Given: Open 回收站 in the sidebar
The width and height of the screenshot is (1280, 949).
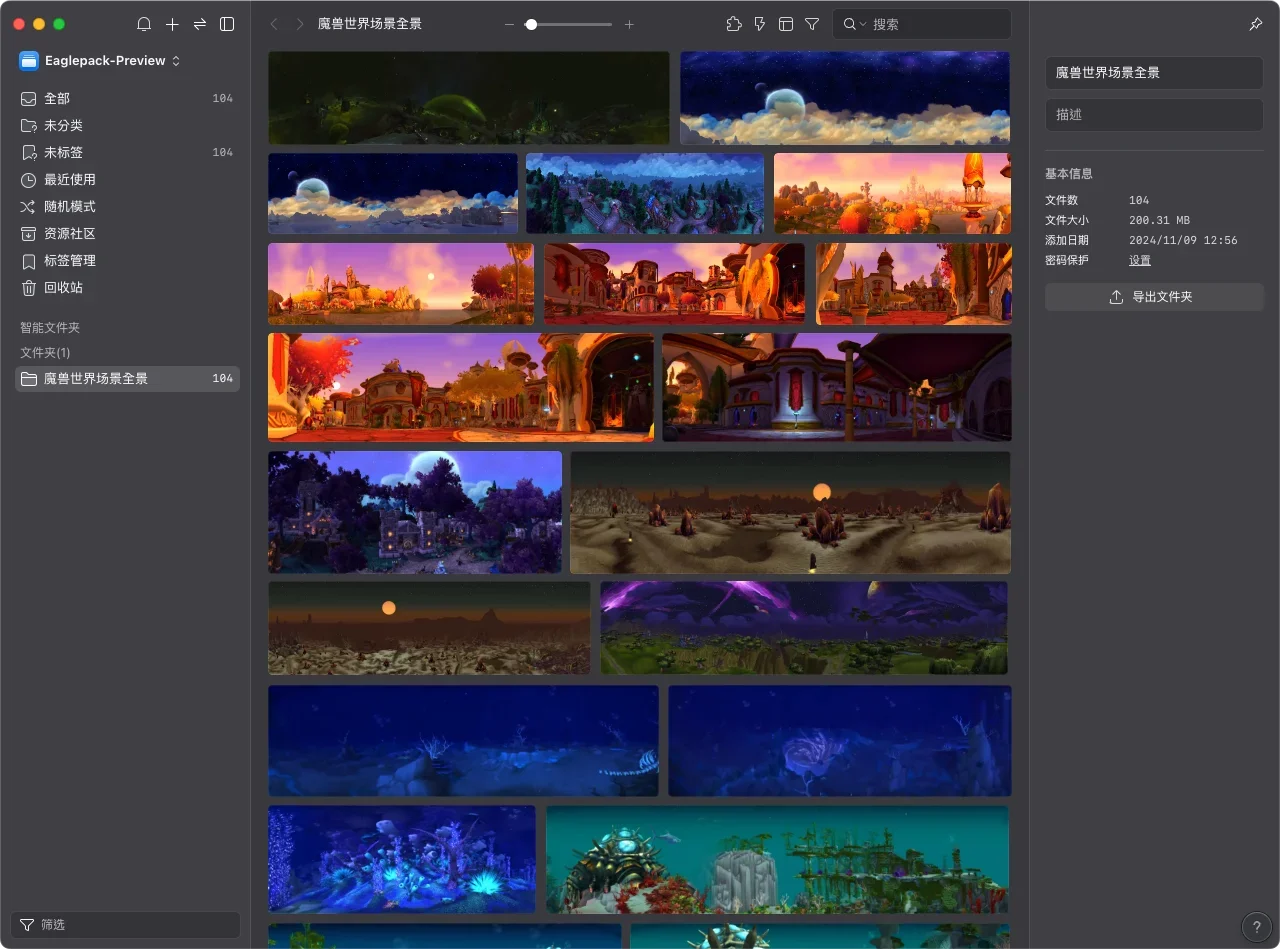Looking at the screenshot, I should pos(127,288).
